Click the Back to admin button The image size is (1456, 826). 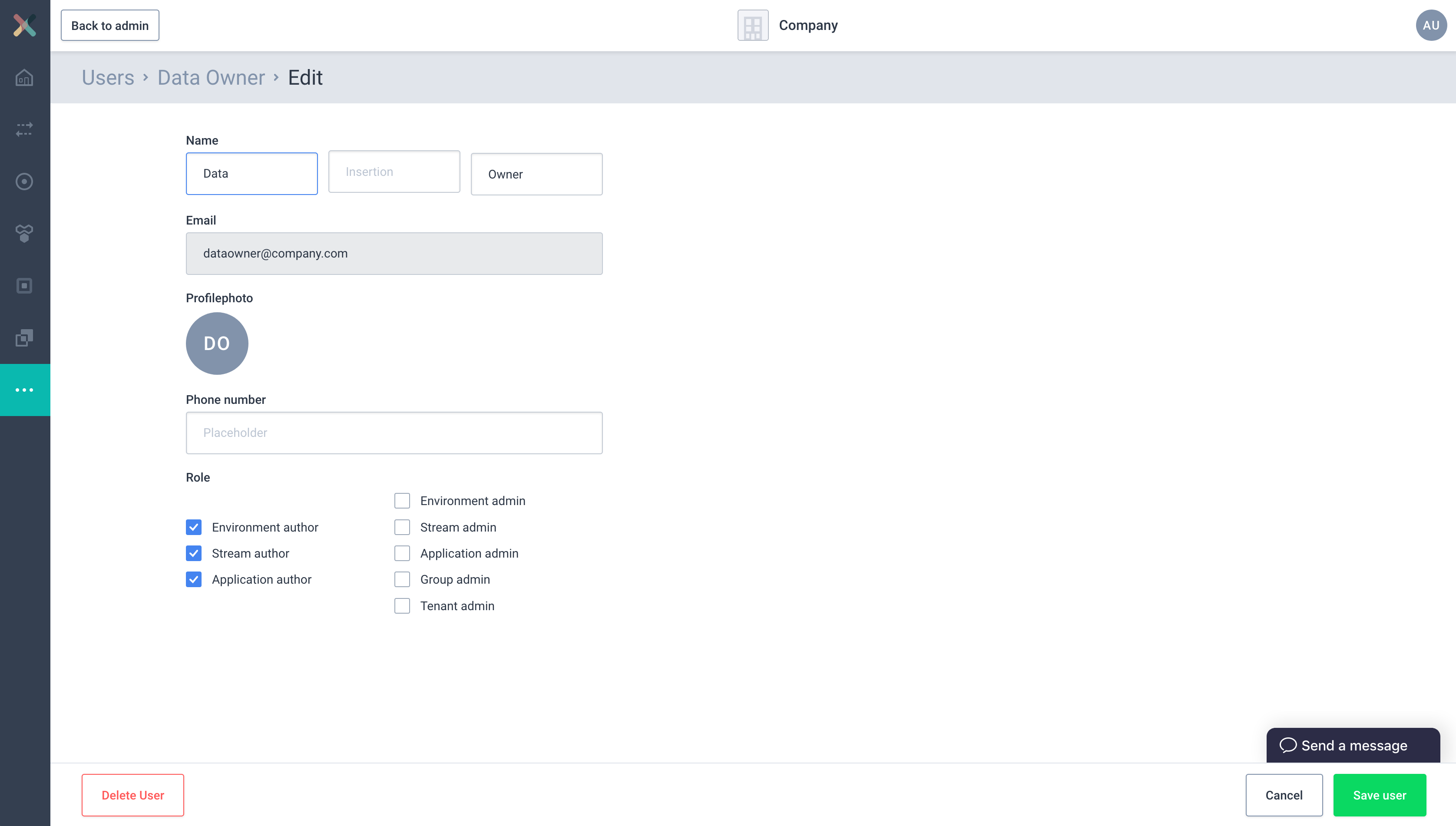109,25
